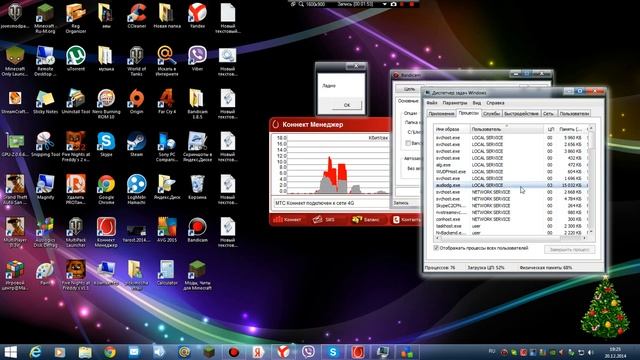Select the WUDFHost.exe process row
The image size is (640, 360).
pyautogui.click(x=510, y=171)
